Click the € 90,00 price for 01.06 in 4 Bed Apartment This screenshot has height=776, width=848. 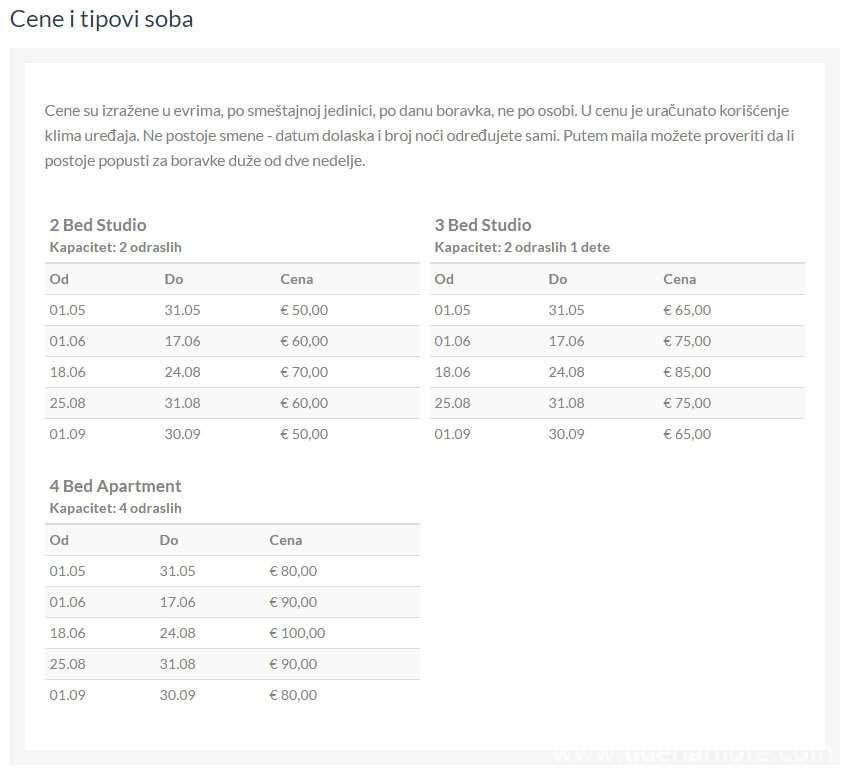pyautogui.click(x=293, y=602)
